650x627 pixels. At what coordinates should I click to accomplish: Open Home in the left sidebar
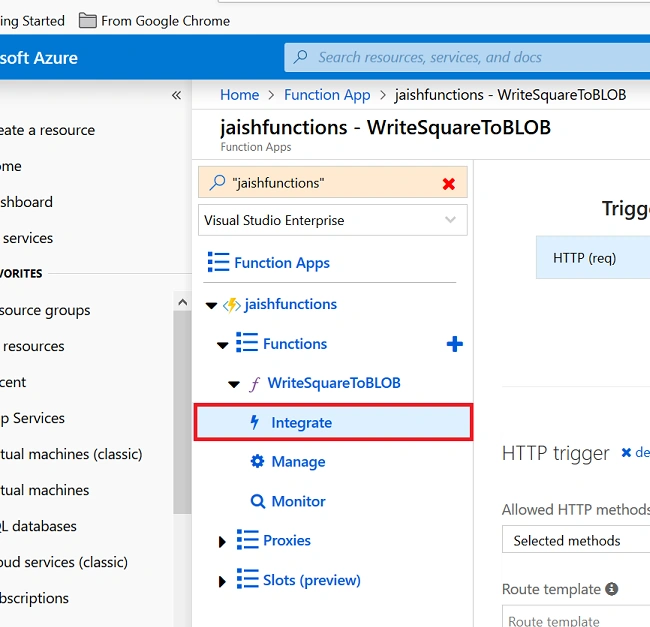pyautogui.click(x=11, y=166)
